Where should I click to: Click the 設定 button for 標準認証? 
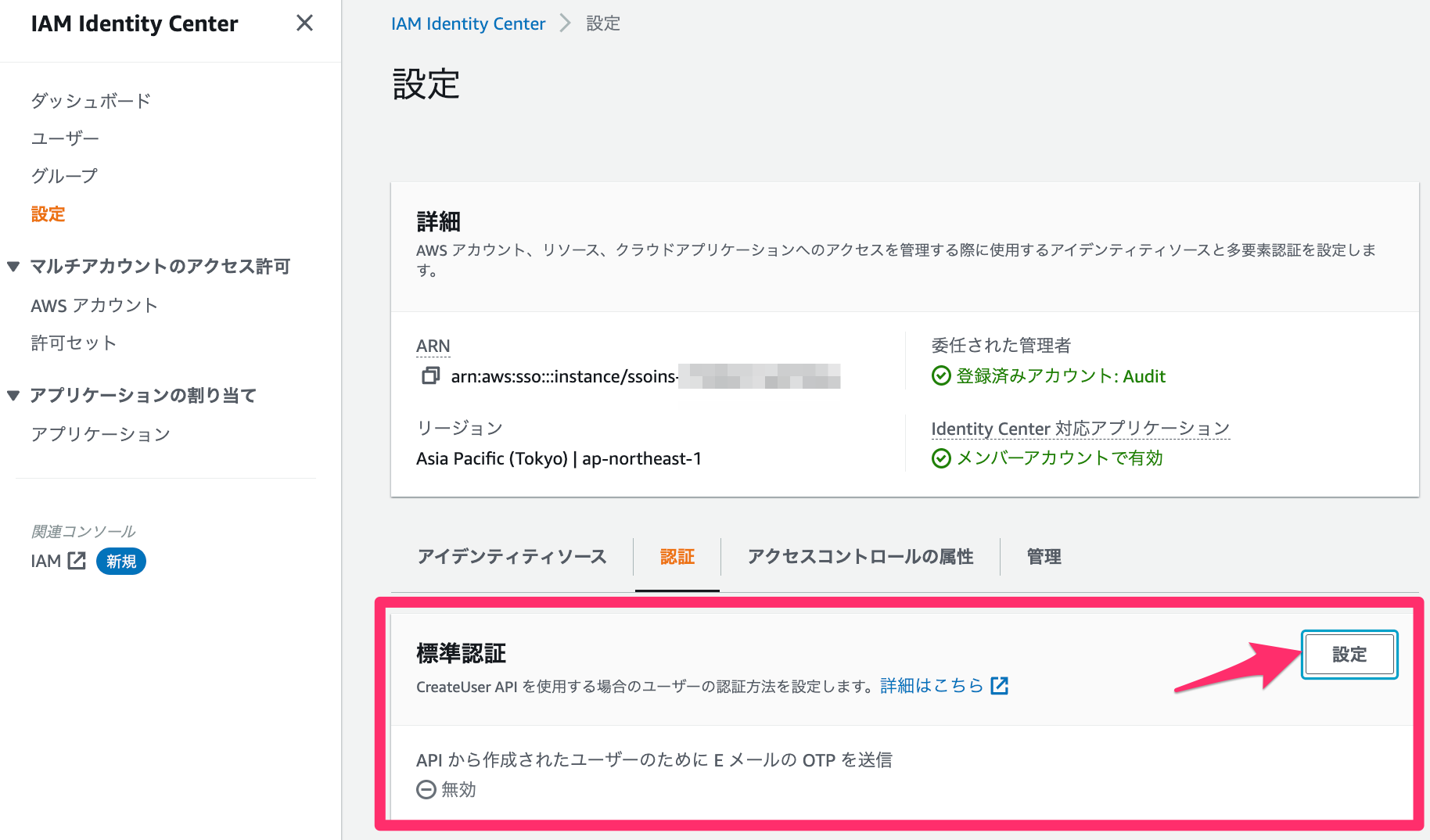[x=1349, y=655]
